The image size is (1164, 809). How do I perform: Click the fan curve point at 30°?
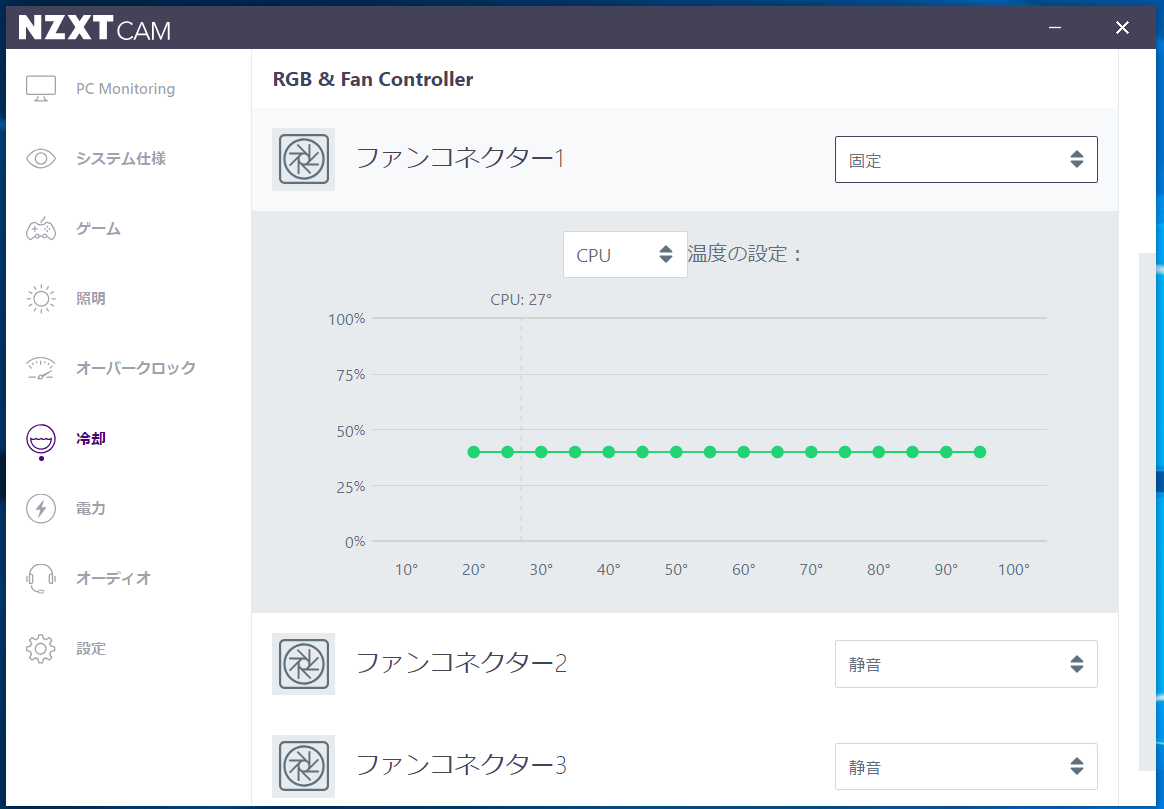(x=541, y=452)
